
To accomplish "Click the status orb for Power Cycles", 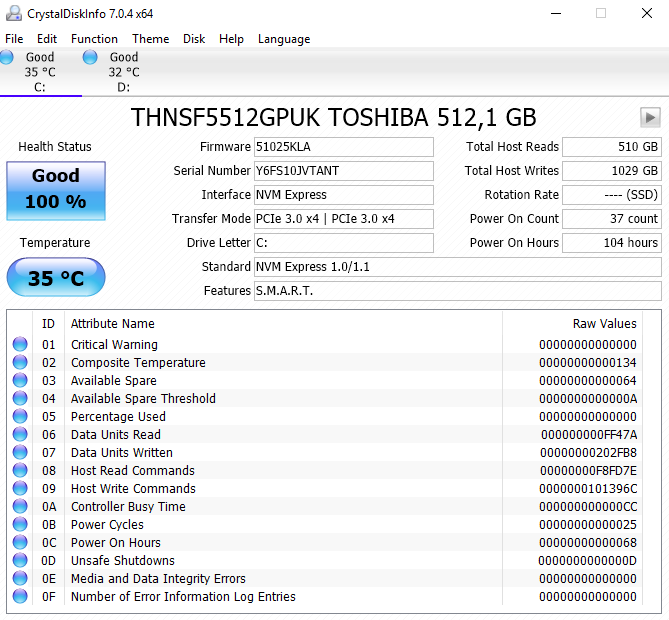I will click(20, 524).
